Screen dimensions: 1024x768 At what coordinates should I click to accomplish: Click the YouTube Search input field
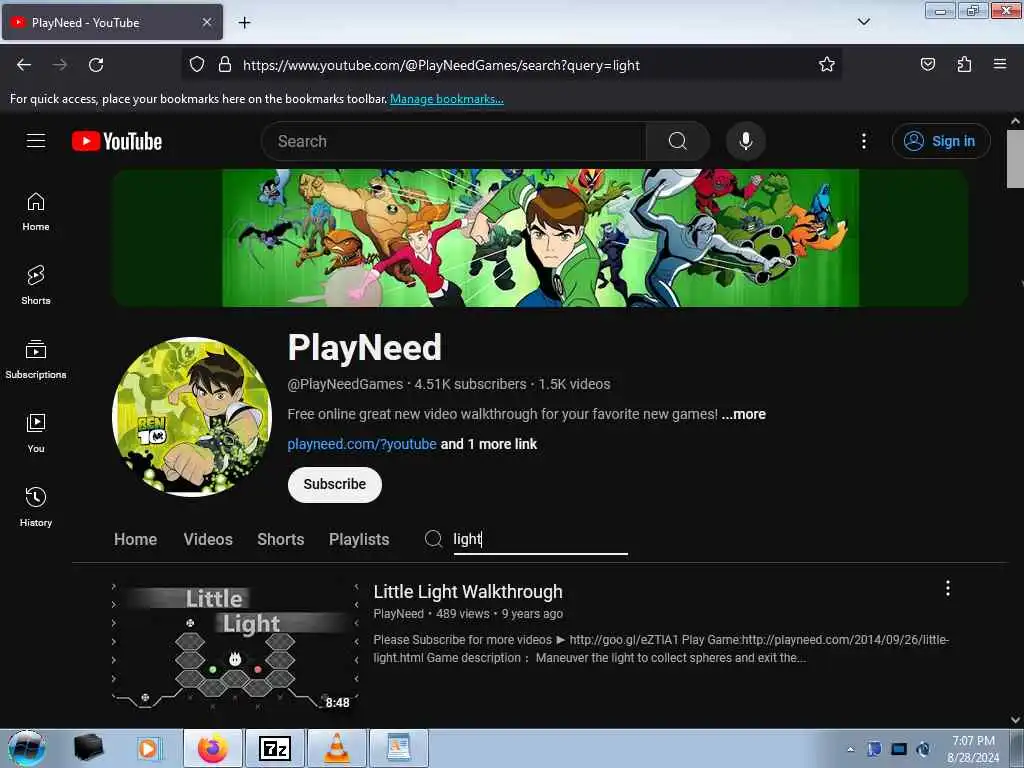coord(454,141)
